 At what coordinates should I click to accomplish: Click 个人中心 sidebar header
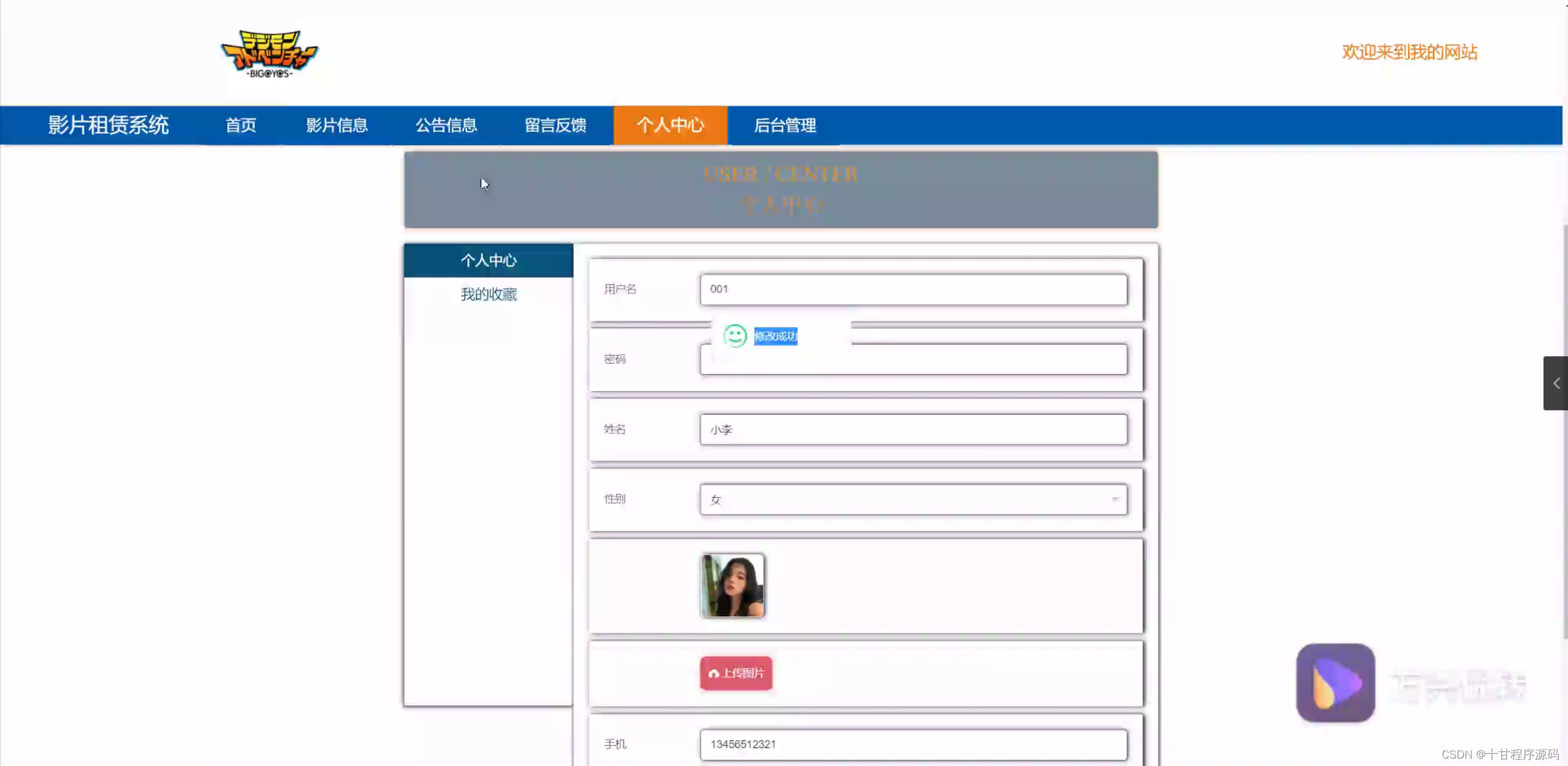tap(488, 260)
